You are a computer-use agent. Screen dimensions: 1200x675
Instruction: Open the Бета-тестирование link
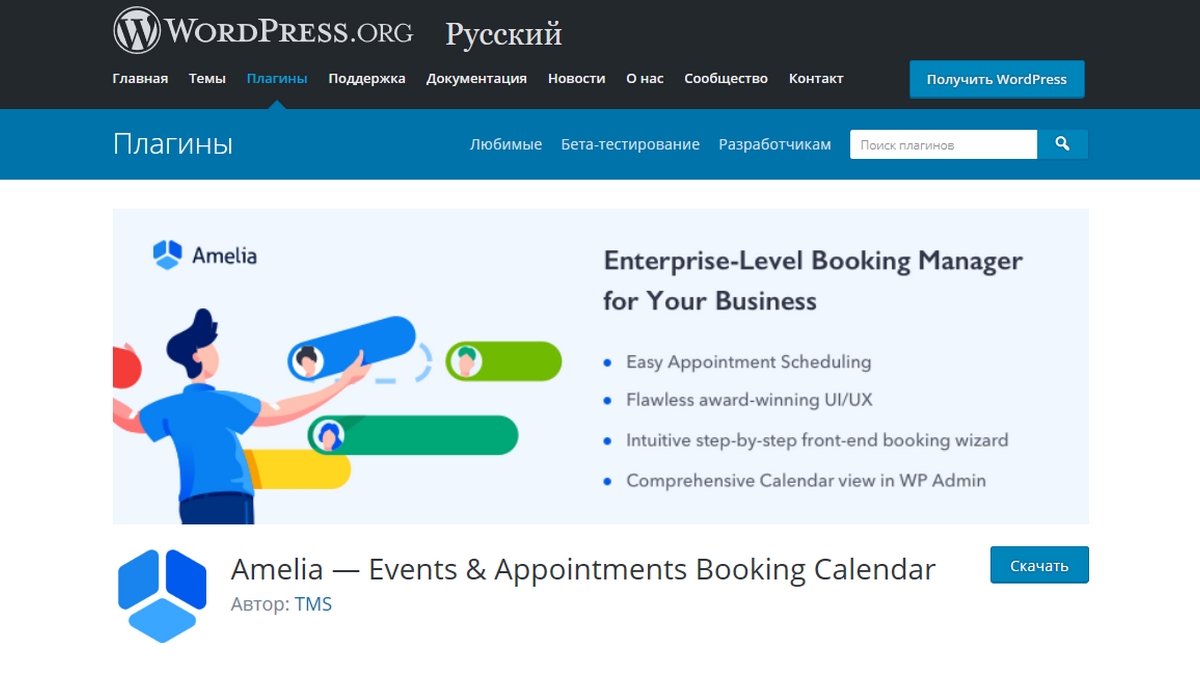[x=630, y=144]
